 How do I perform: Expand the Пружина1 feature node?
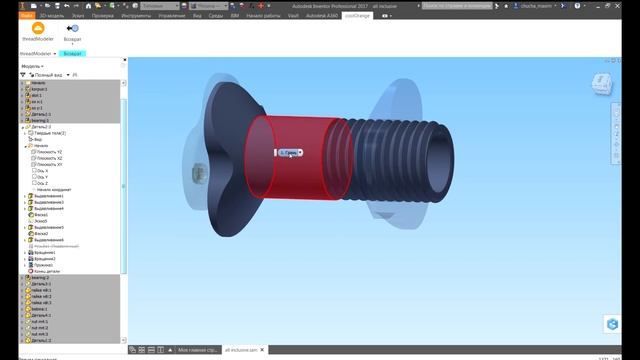25,265
